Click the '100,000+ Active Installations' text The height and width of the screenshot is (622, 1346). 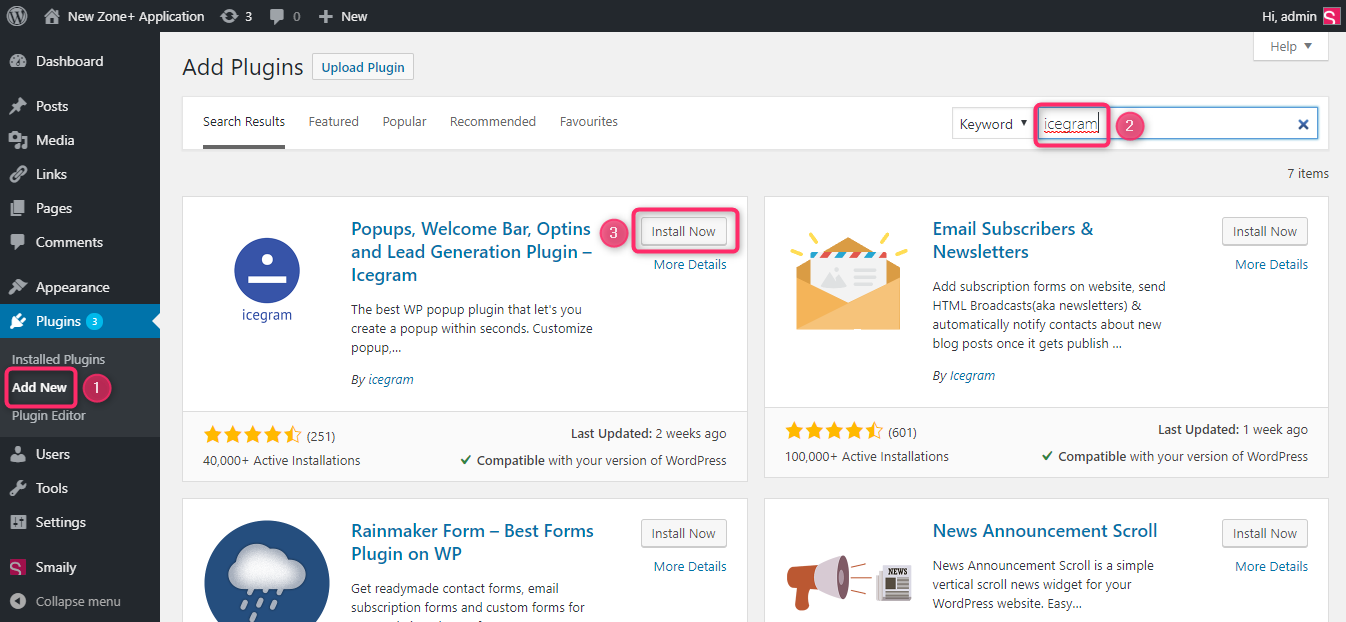pyautogui.click(x=867, y=456)
